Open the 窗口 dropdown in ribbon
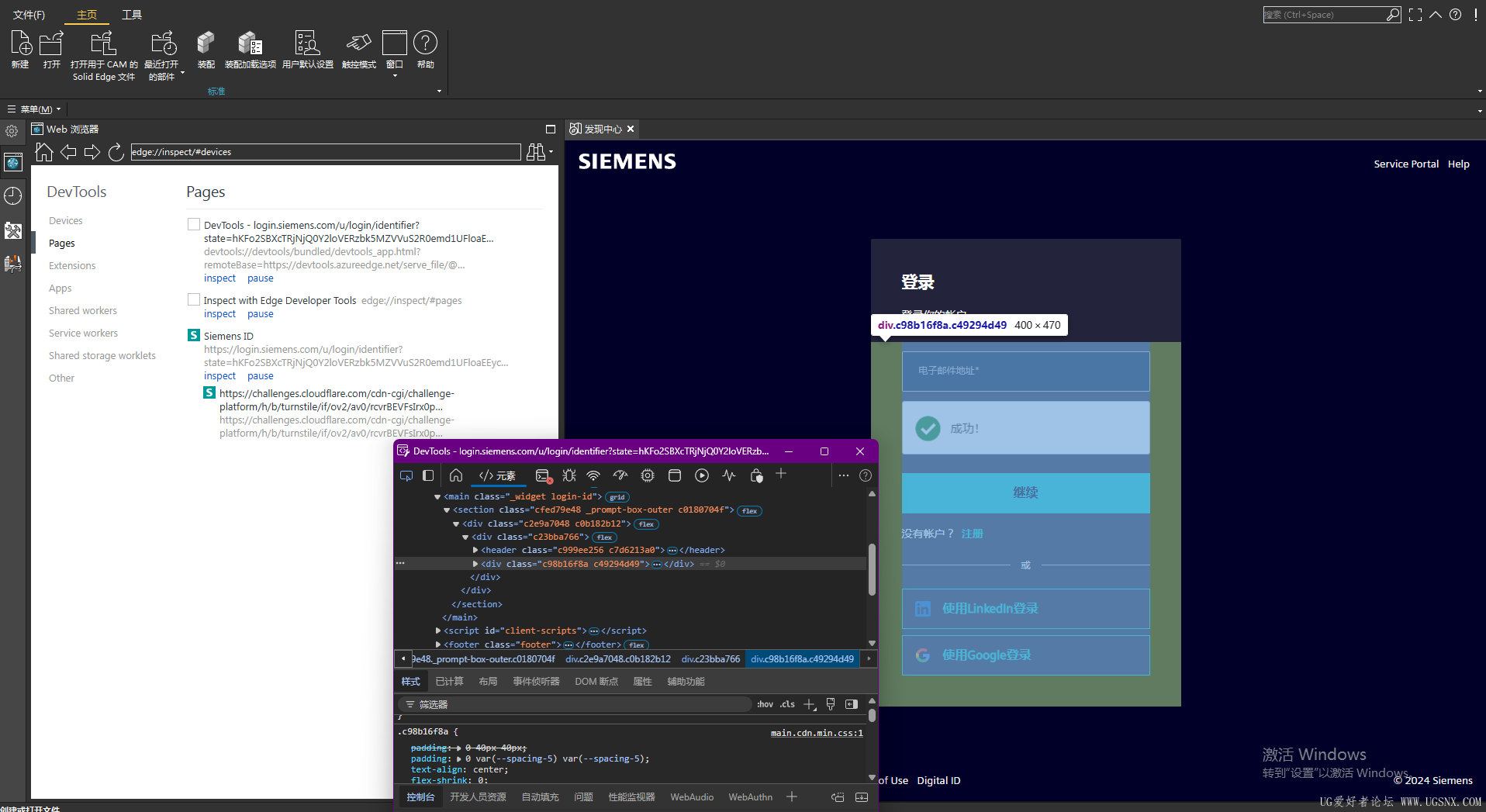 (395, 76)
